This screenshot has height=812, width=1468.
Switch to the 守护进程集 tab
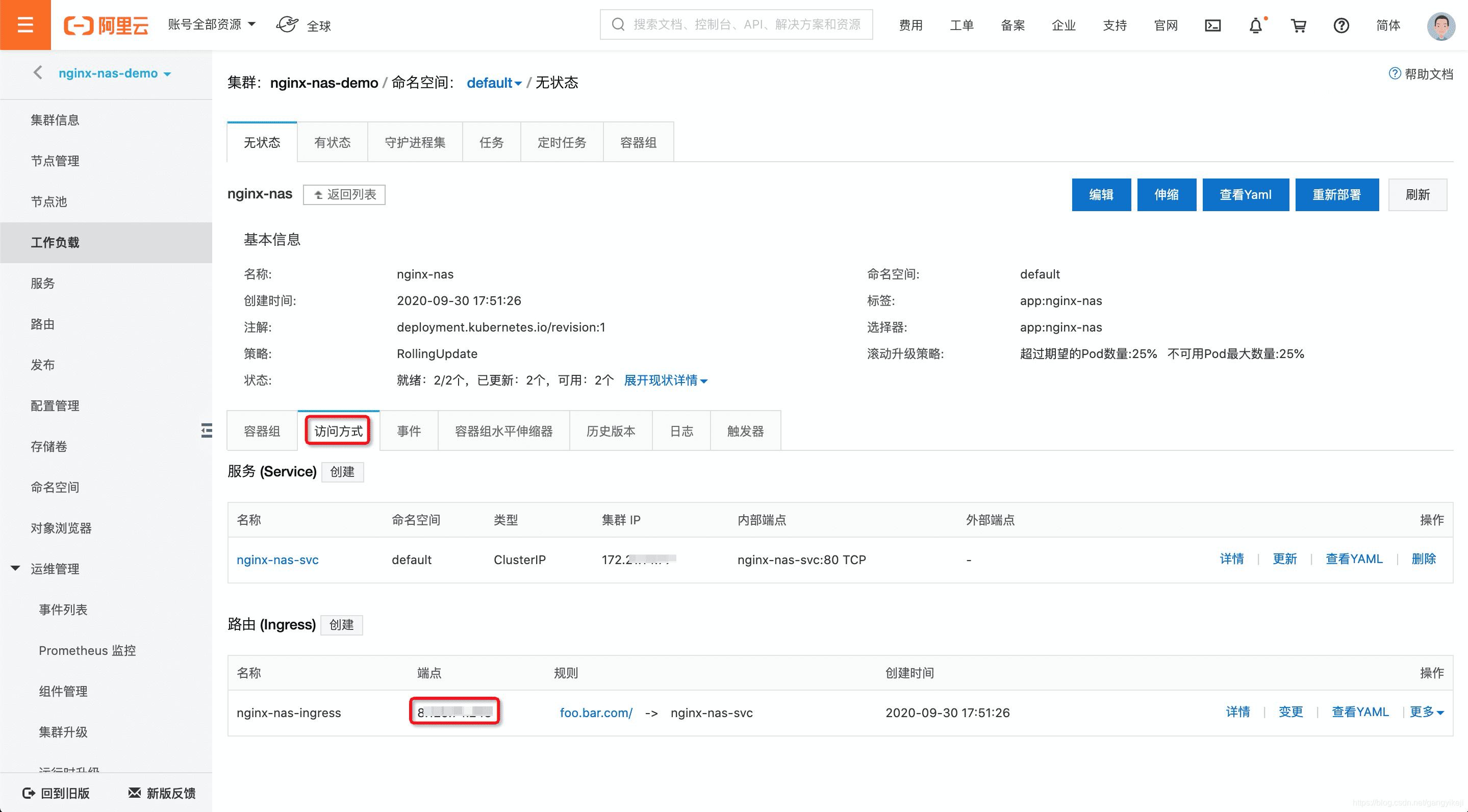415,142
